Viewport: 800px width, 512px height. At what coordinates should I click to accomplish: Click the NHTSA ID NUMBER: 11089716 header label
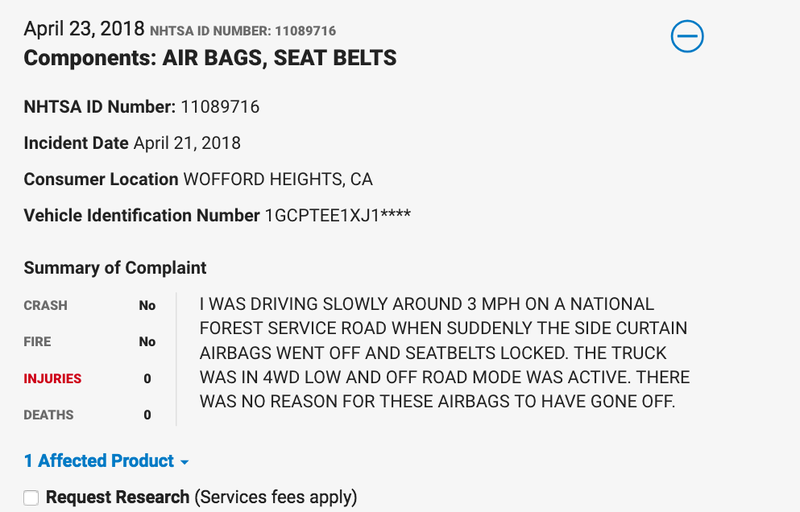[243, 31]
